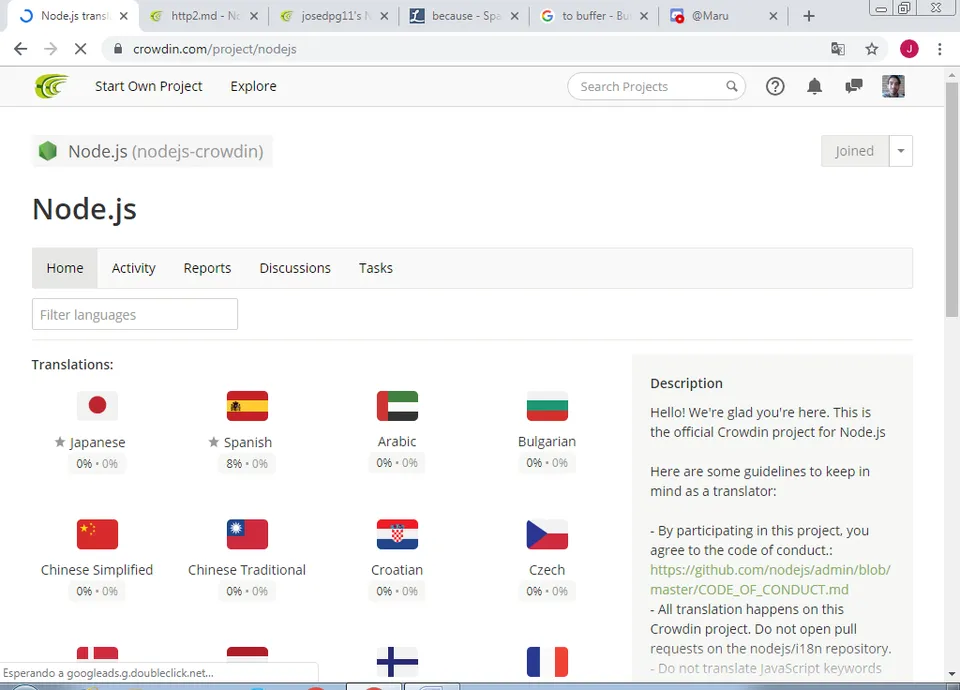
Task: Switch to the Home tab
Action: coord(65,268)
